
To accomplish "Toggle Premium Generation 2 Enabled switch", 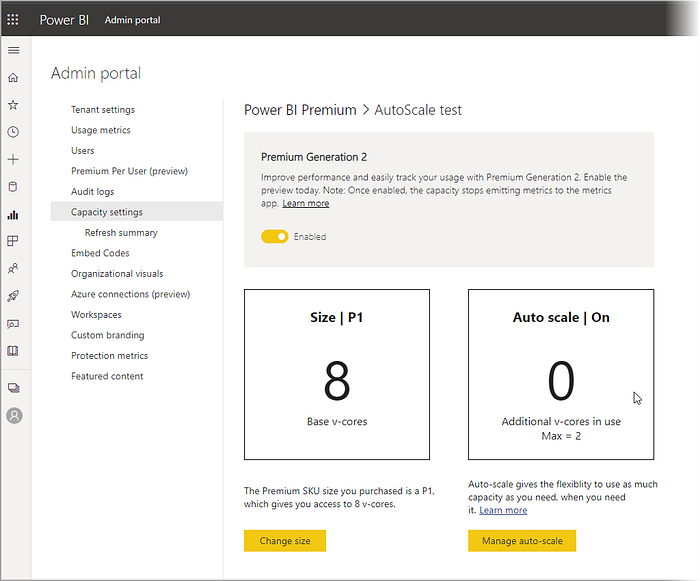I will [x=275, y=236].
